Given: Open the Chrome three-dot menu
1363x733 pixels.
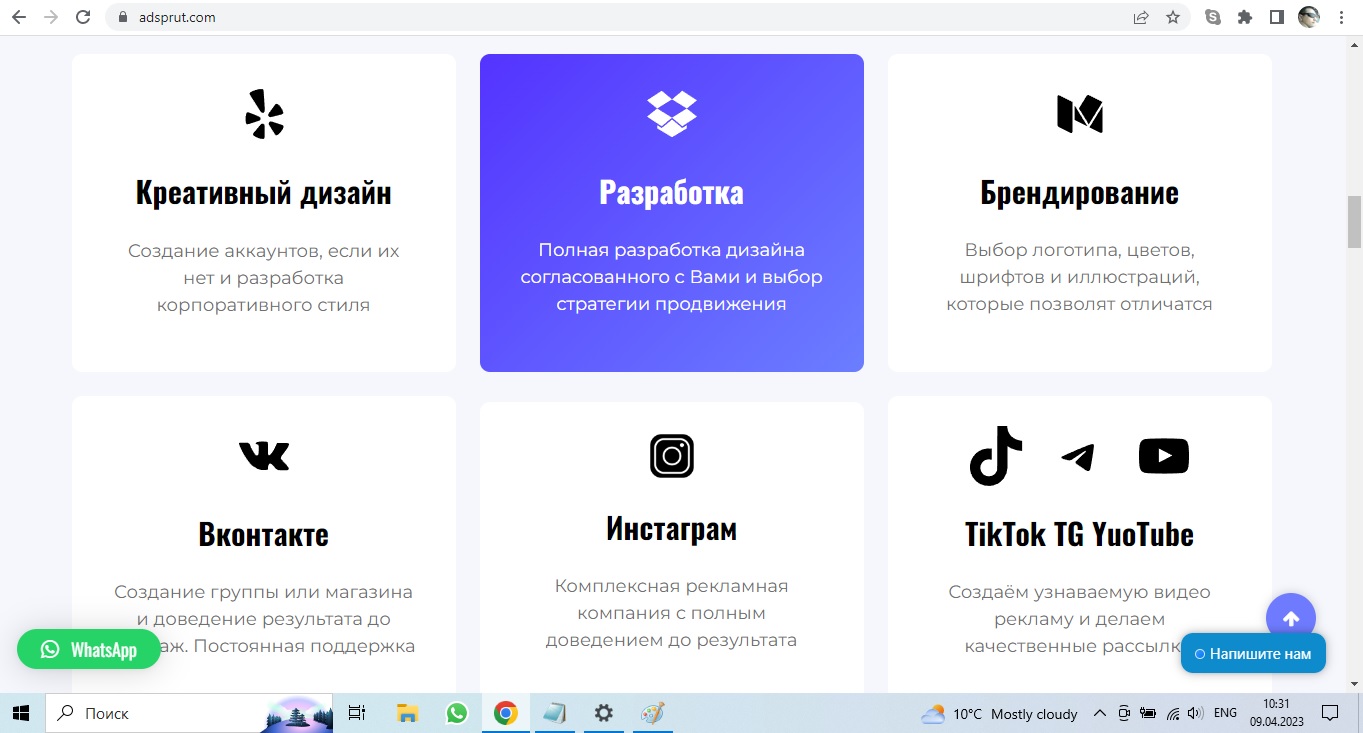Looking at the screenshot, I should coord(1341,17).
